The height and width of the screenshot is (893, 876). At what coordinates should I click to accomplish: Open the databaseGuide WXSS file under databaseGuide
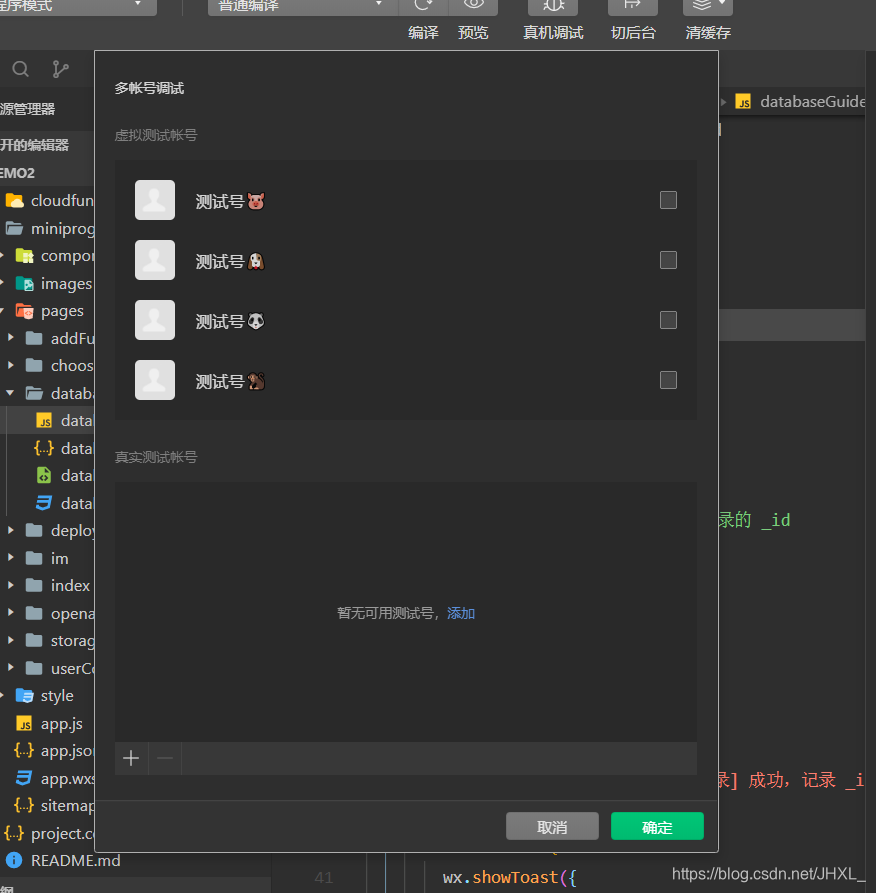pos(64,503)
